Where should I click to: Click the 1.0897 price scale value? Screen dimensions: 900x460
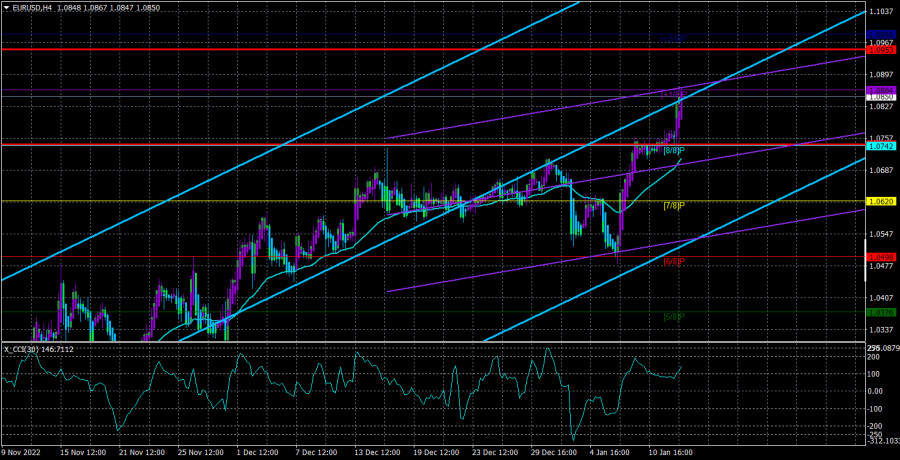pos(881,75)
